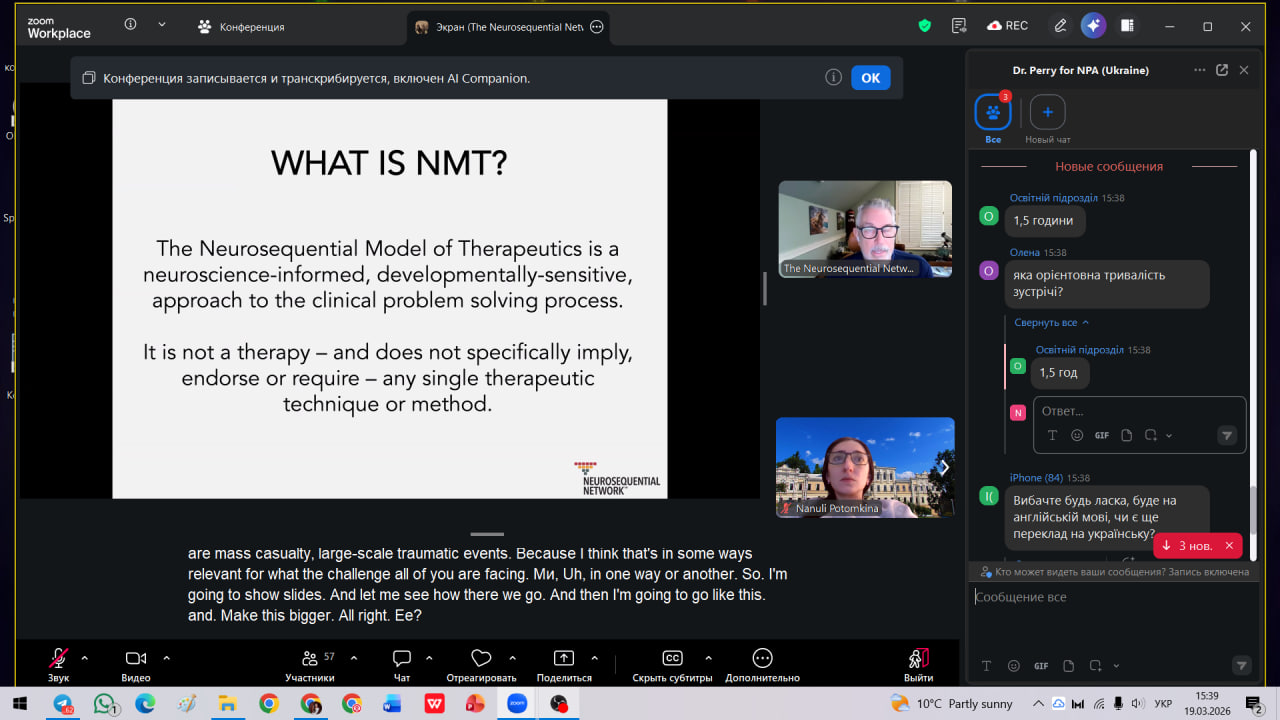Screen dimensions: 1280x720
Task: Pop out the chat panel into window
Action: [1221, 70]
